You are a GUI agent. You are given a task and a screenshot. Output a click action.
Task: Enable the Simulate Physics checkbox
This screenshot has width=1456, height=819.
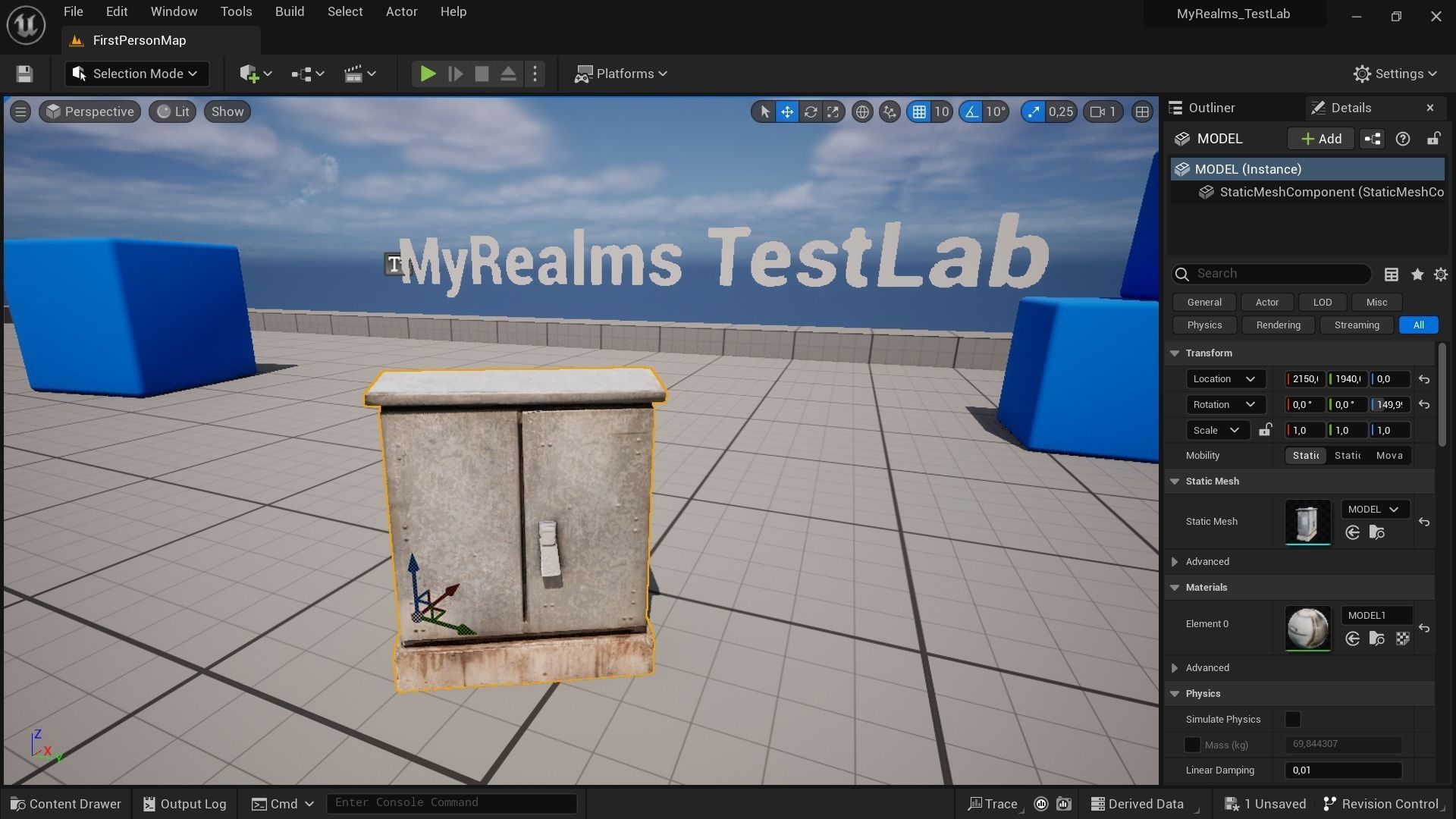[1293, 719]
